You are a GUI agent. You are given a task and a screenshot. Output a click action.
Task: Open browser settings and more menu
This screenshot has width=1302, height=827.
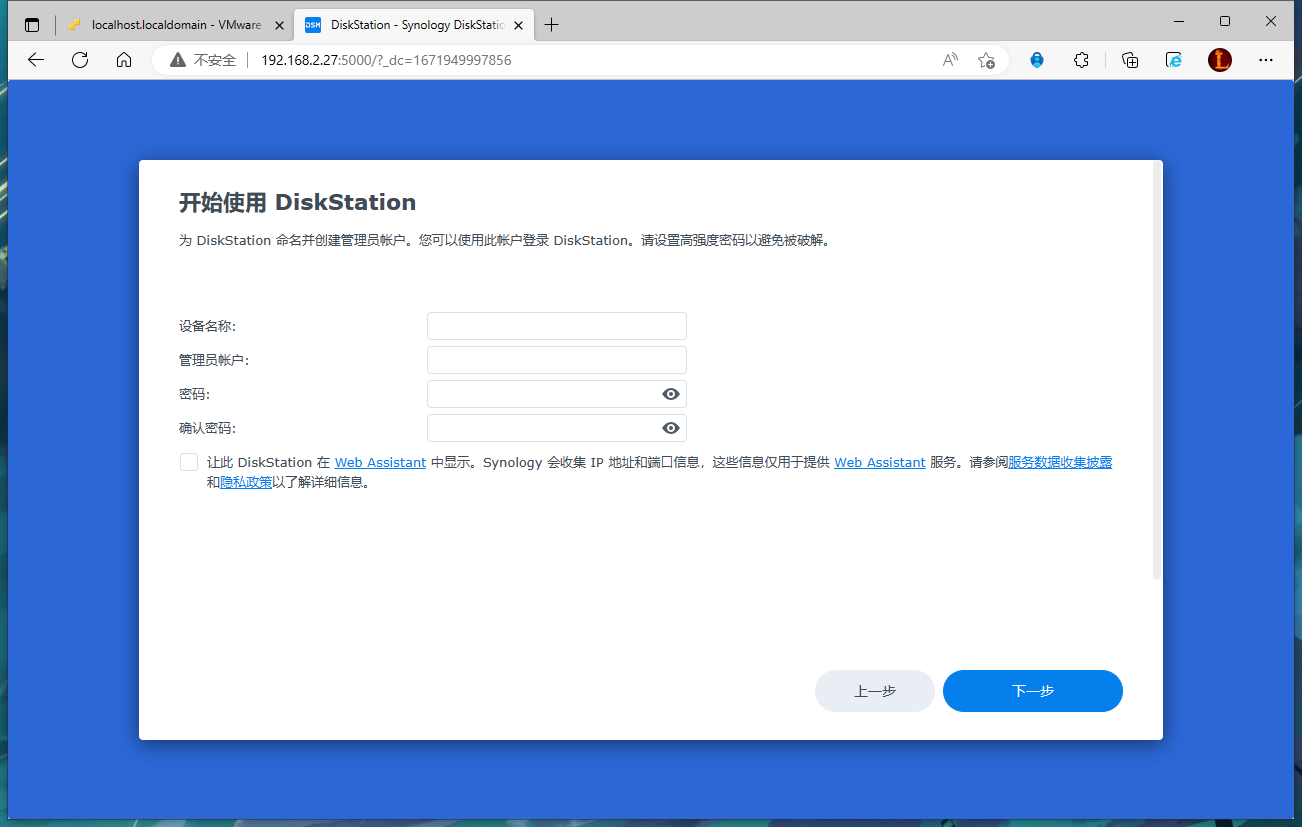pyautogui.click(x=1266, y=60)
